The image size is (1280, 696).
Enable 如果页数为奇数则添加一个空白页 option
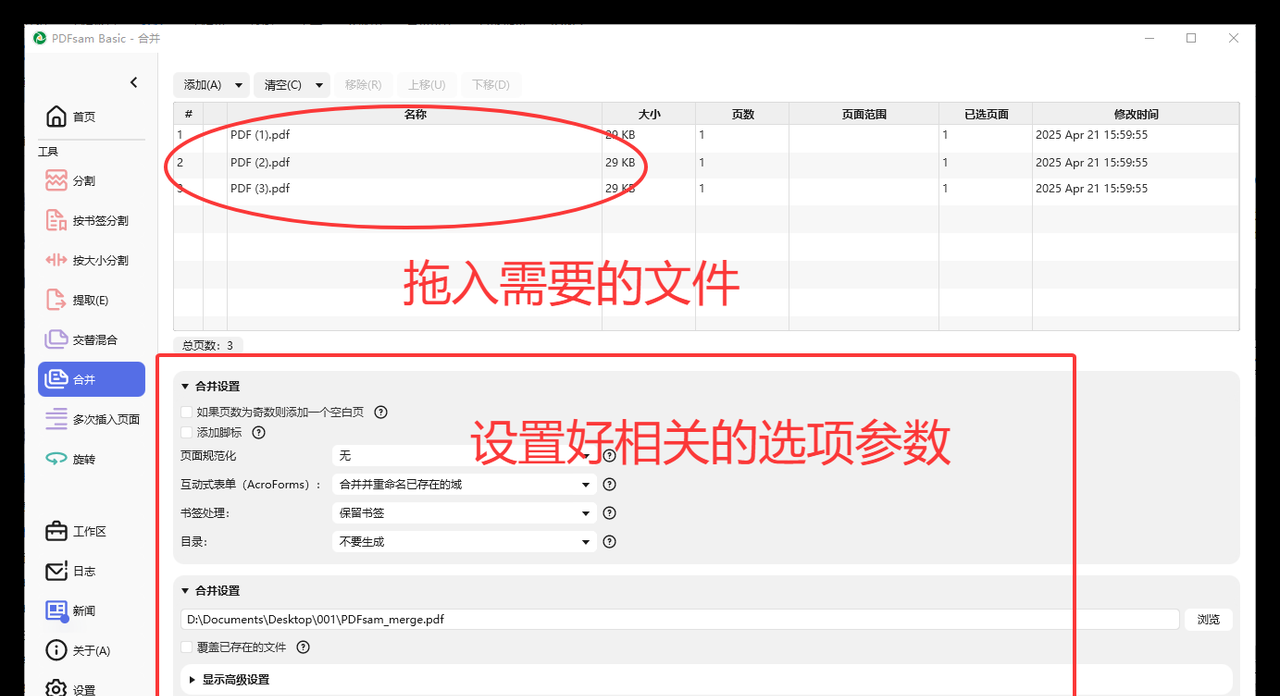point(185,411)
